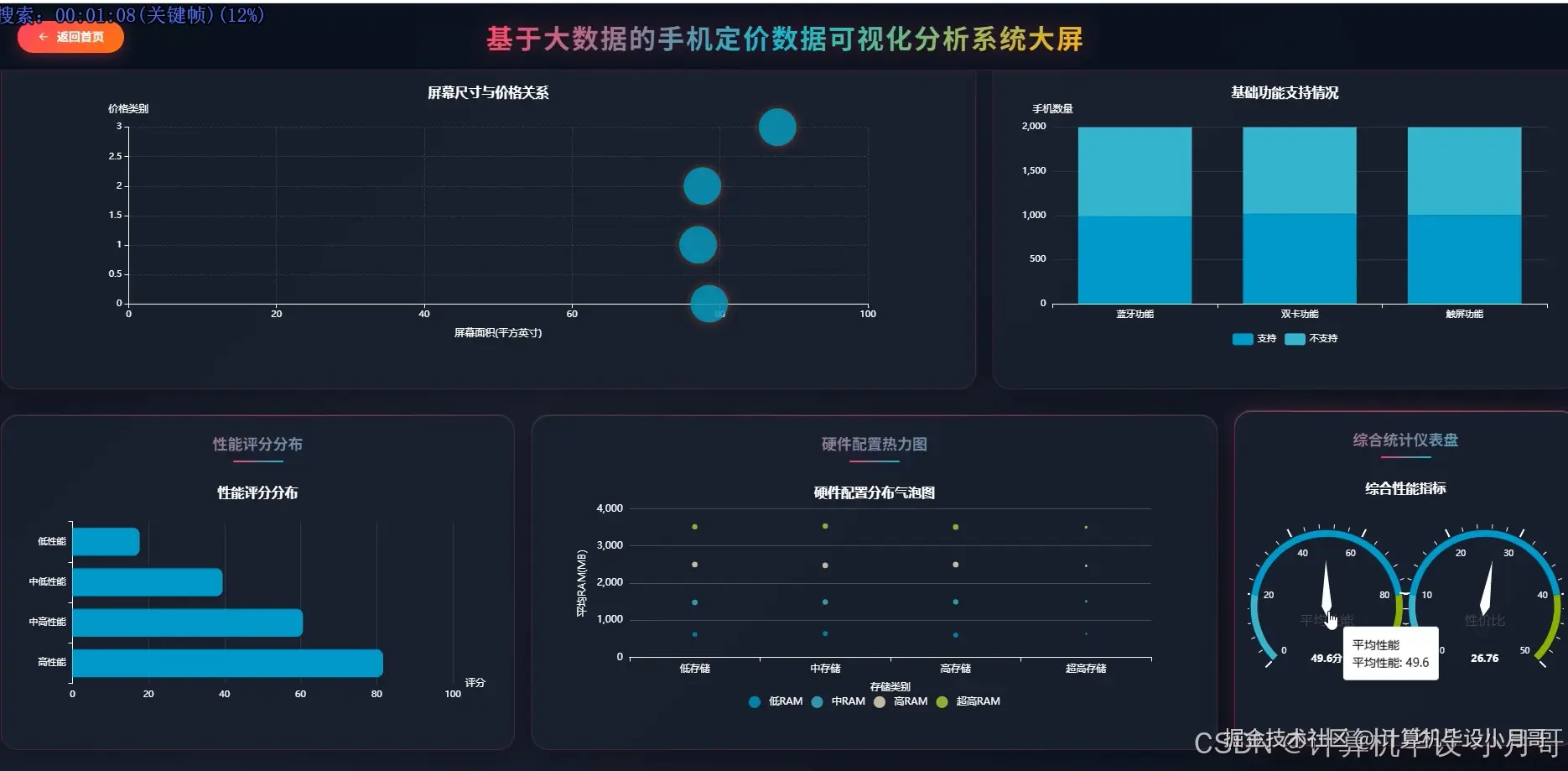Screen dimensions: 1568x771
Task: Click the 蓝牙功能 stacked bar
Action: tap(1134, 214)
